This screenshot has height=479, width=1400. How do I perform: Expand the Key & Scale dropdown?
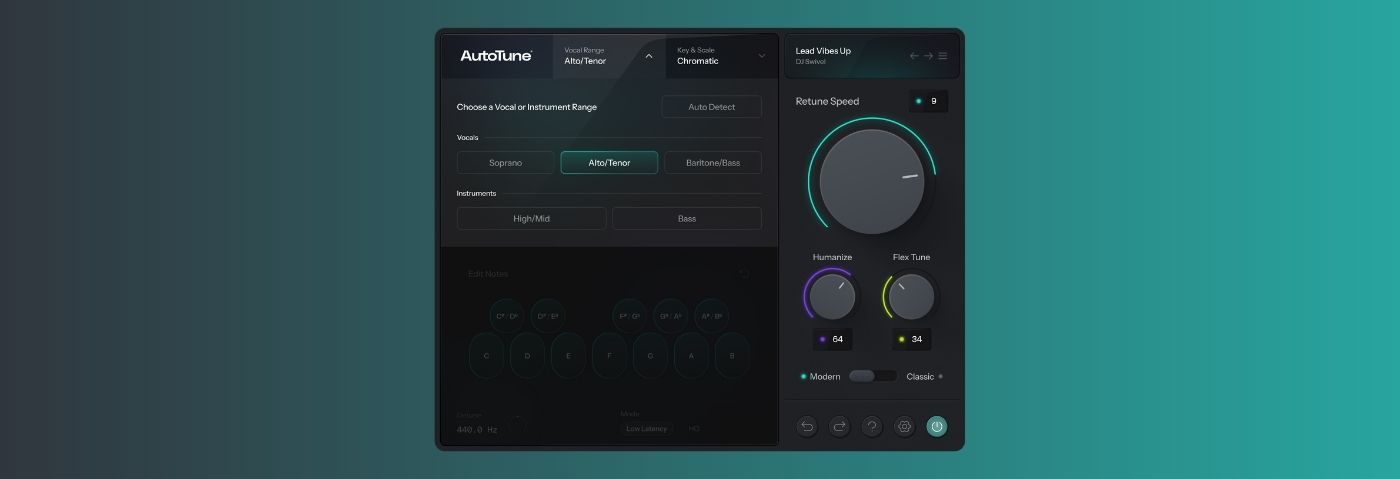pos(761,56)
